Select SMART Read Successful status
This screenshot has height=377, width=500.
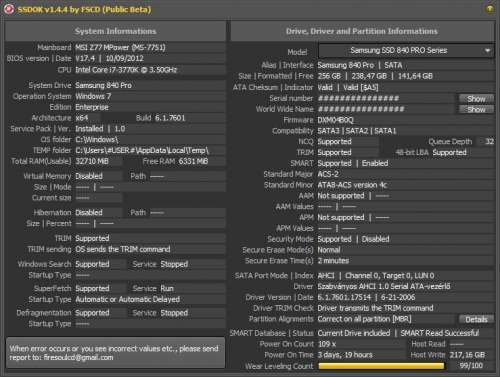pyautogui.click(x=439, y=333)
